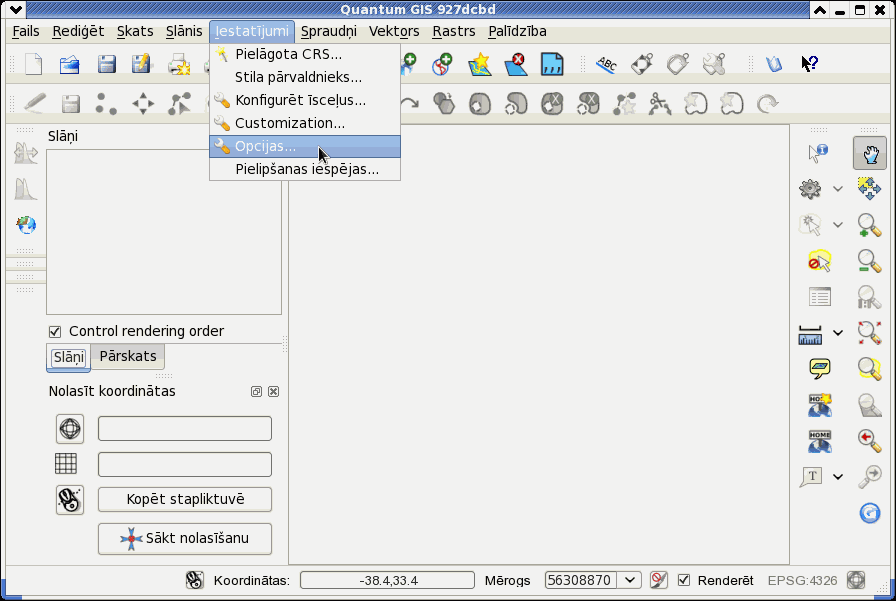Click the coordinate capture CRS globe icon

tap(70, 428)
